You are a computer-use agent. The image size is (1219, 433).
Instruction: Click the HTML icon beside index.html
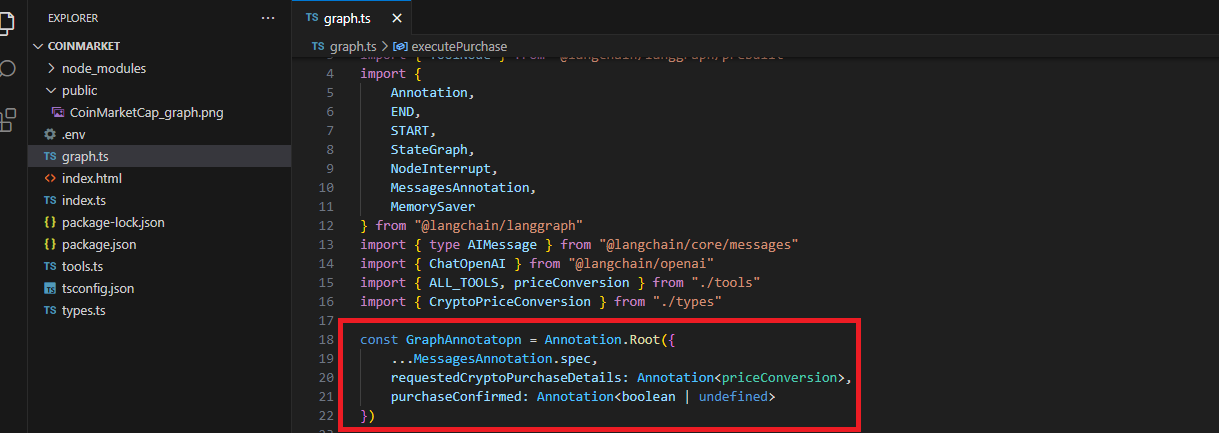pyautogui.click(x=50, y=178)
